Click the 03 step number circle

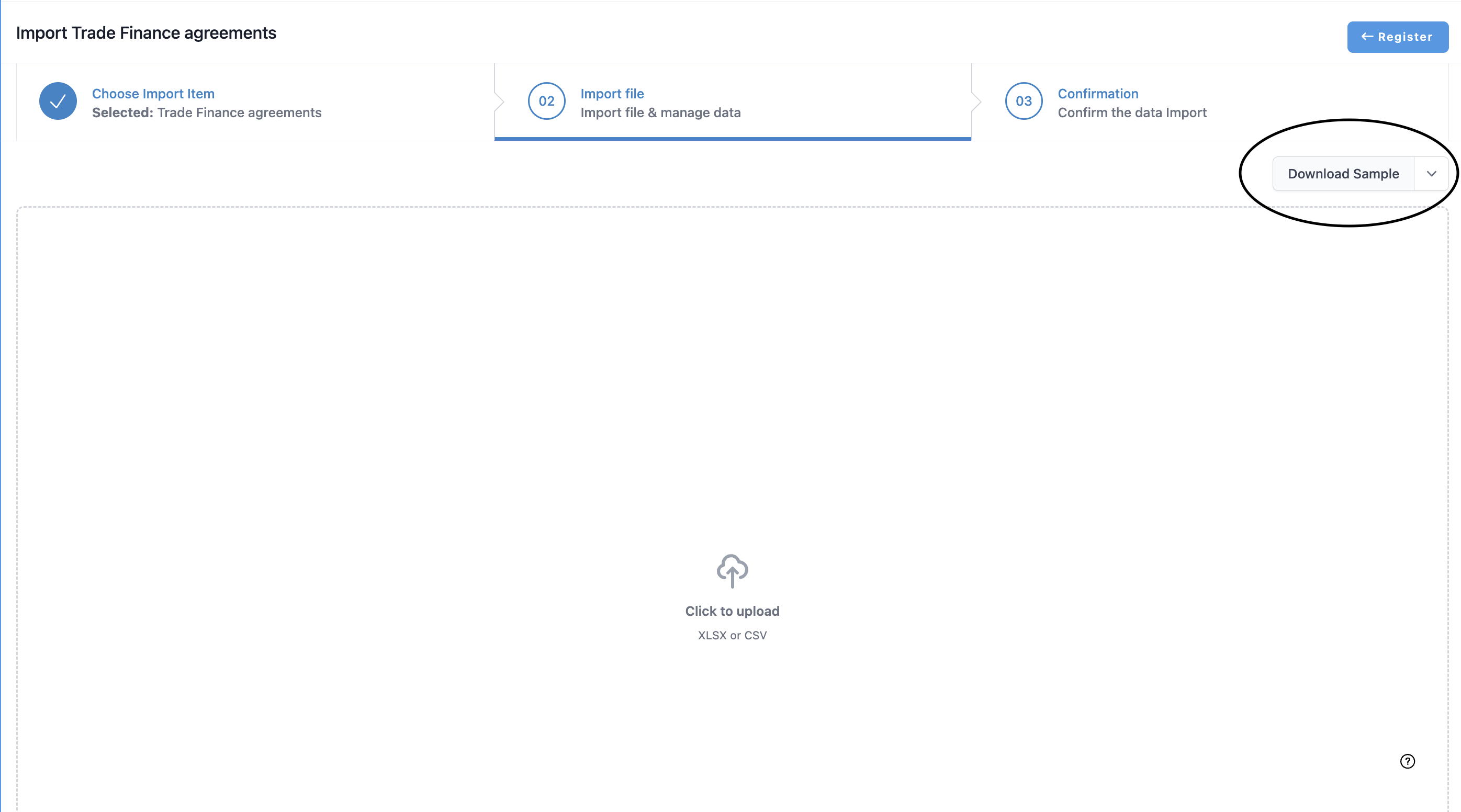tap(1023, 101)
